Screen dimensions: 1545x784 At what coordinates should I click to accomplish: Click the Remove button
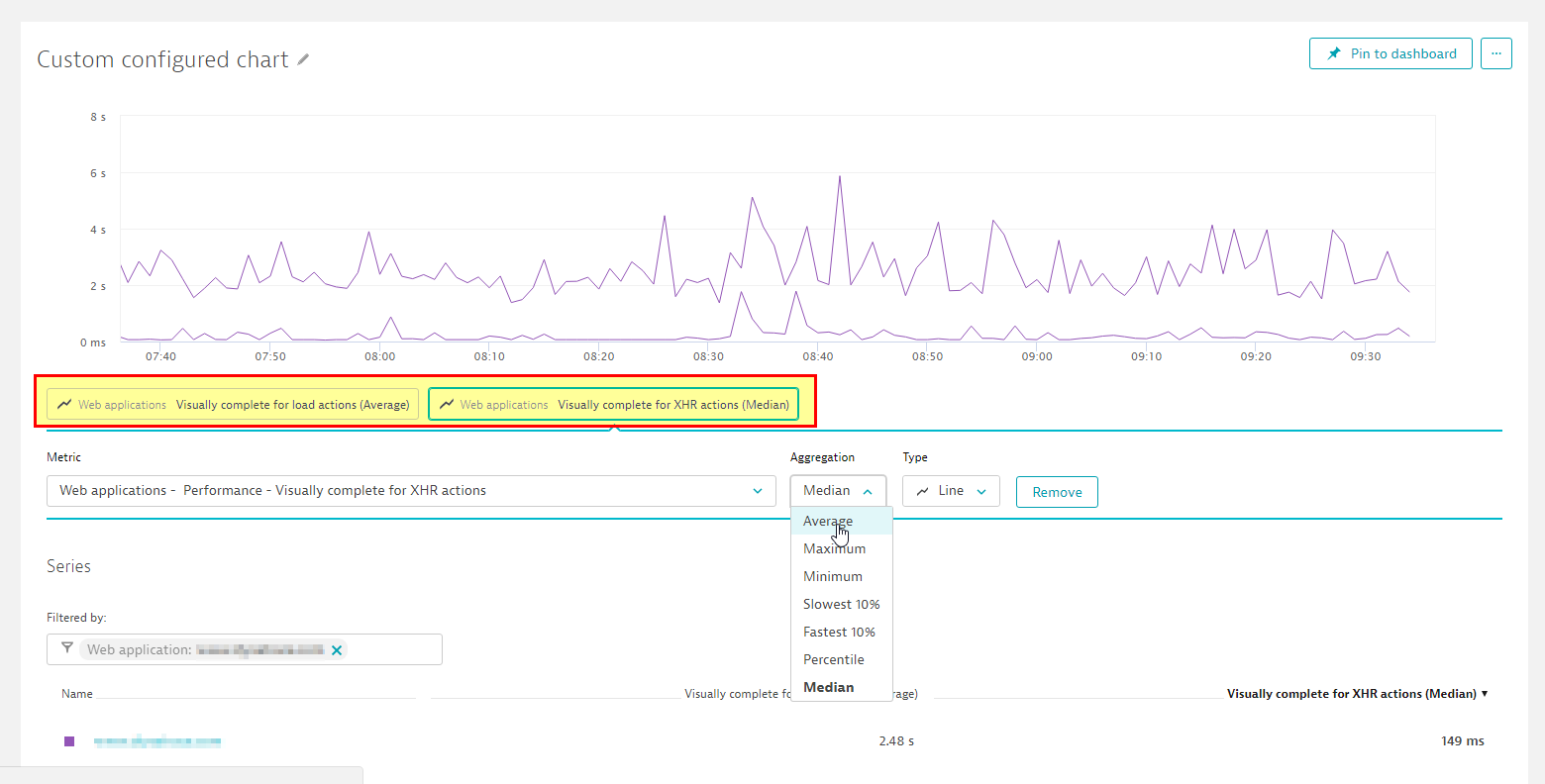click(x=1057, y=492)
